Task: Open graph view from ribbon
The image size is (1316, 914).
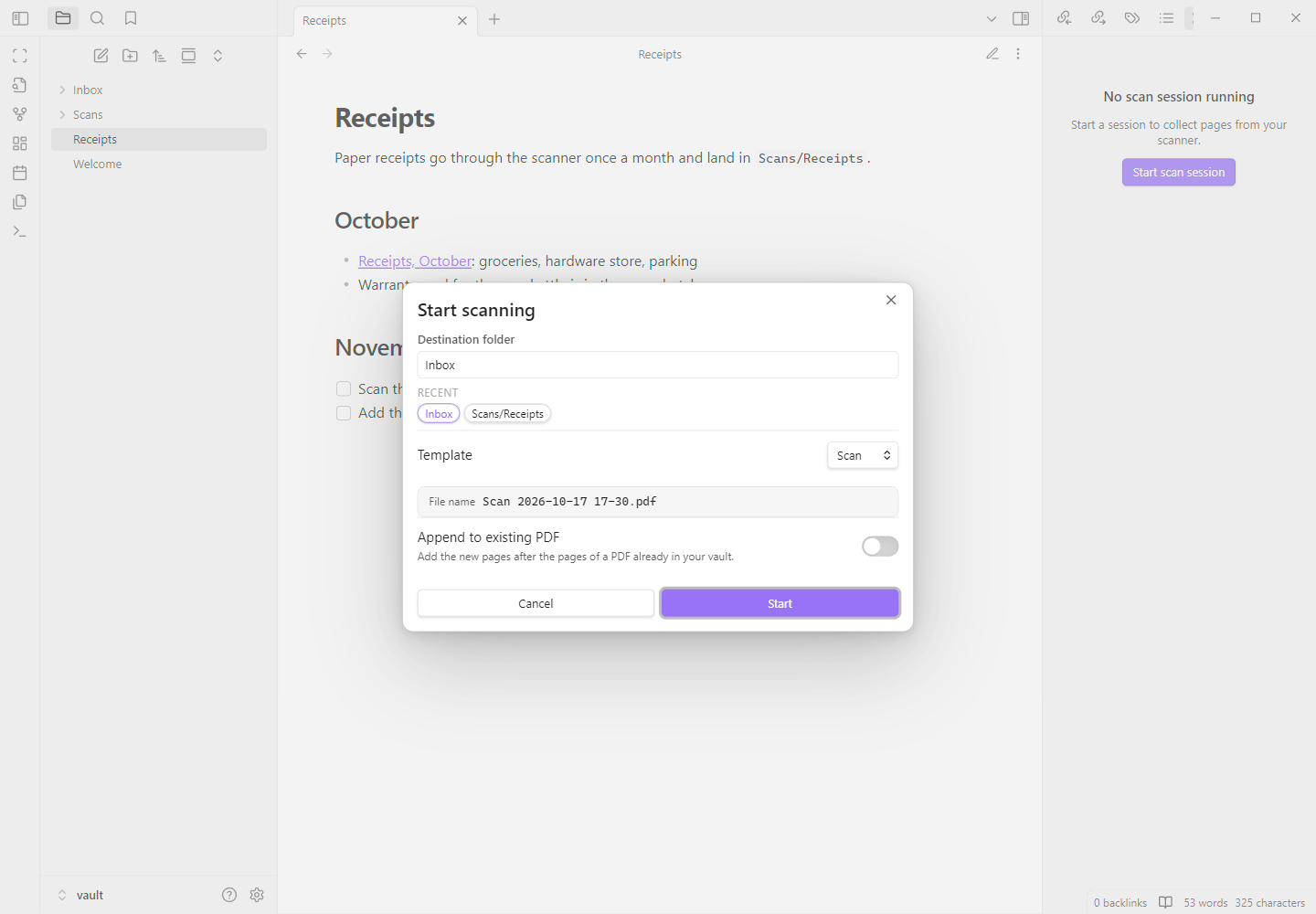Action: [x=20, y=114]
